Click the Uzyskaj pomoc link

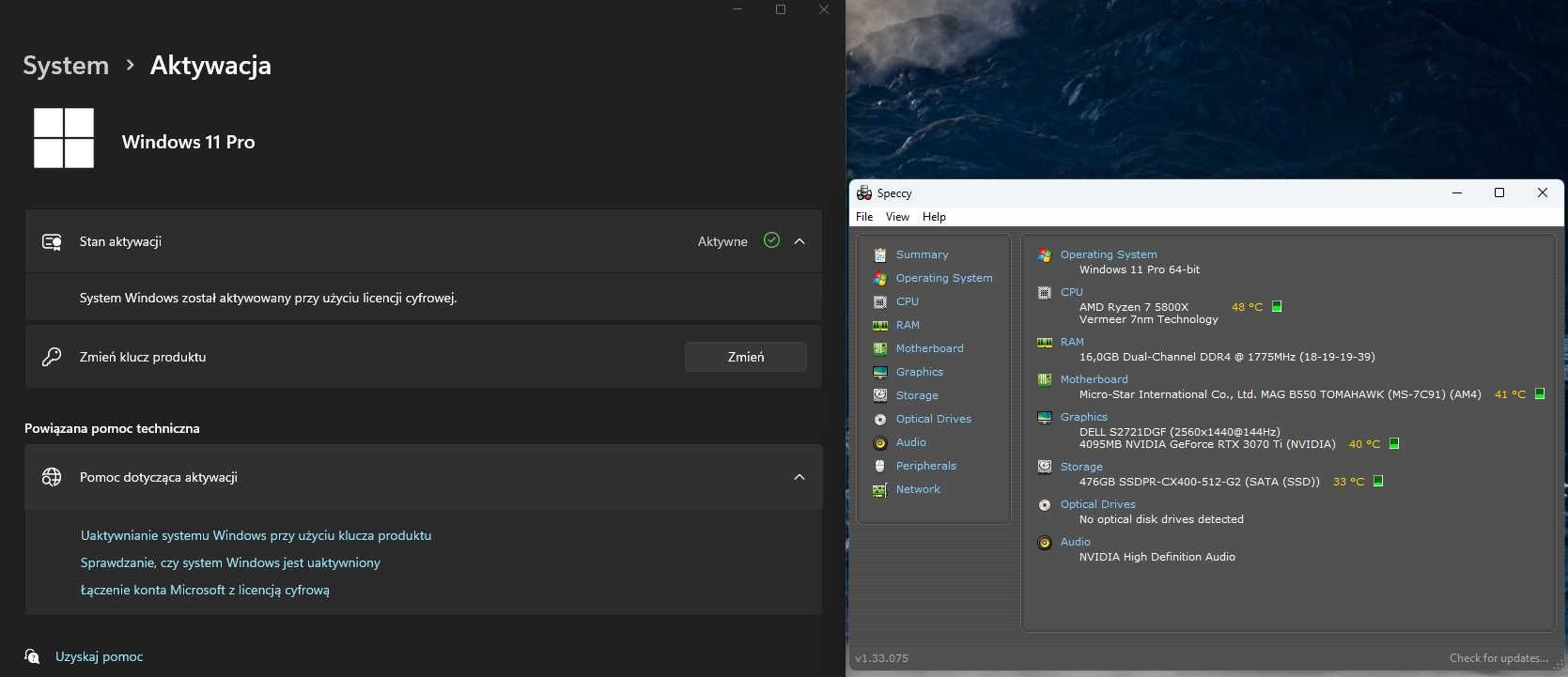(99, 656)
